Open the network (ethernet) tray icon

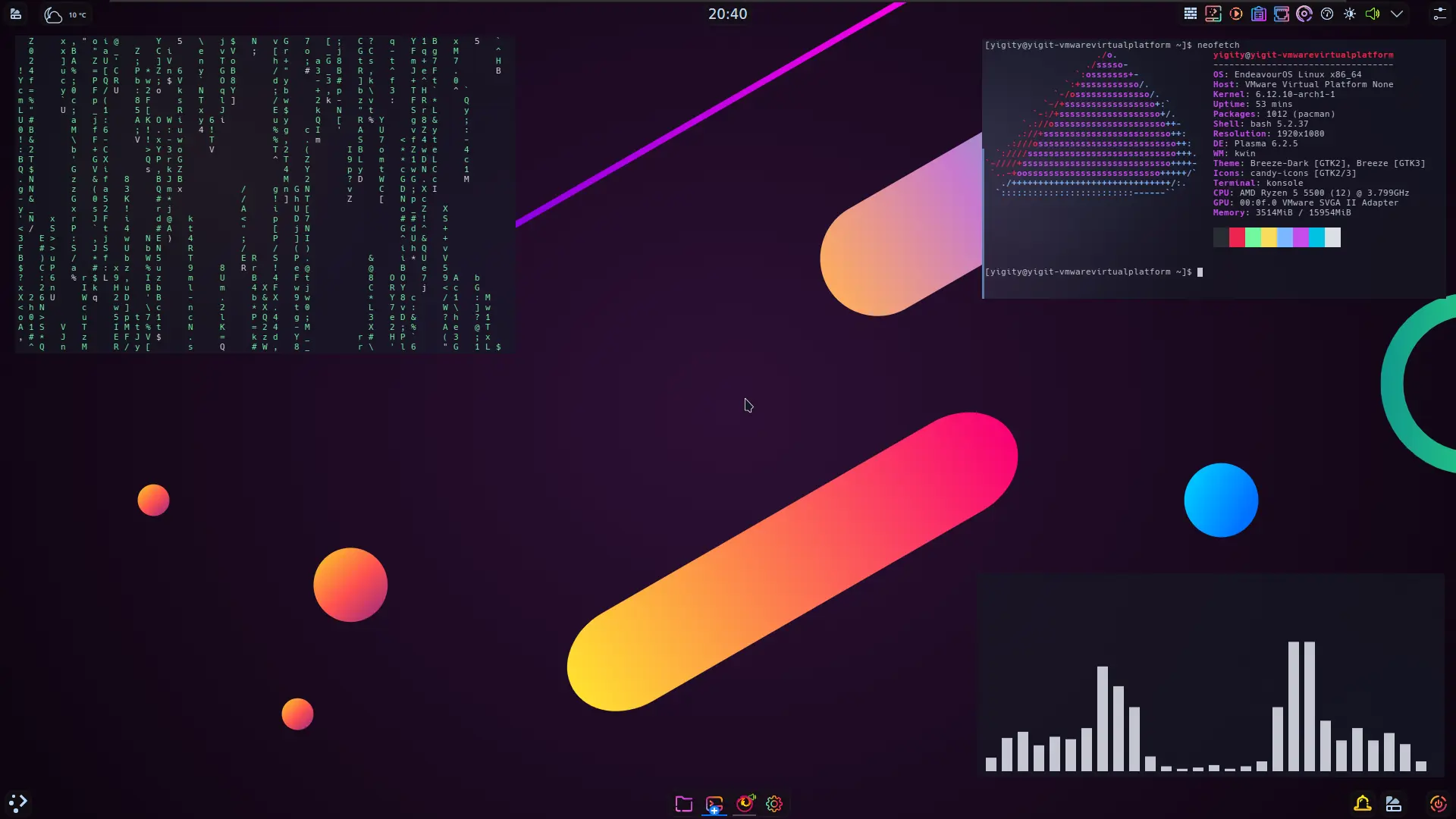point(1282,14)
